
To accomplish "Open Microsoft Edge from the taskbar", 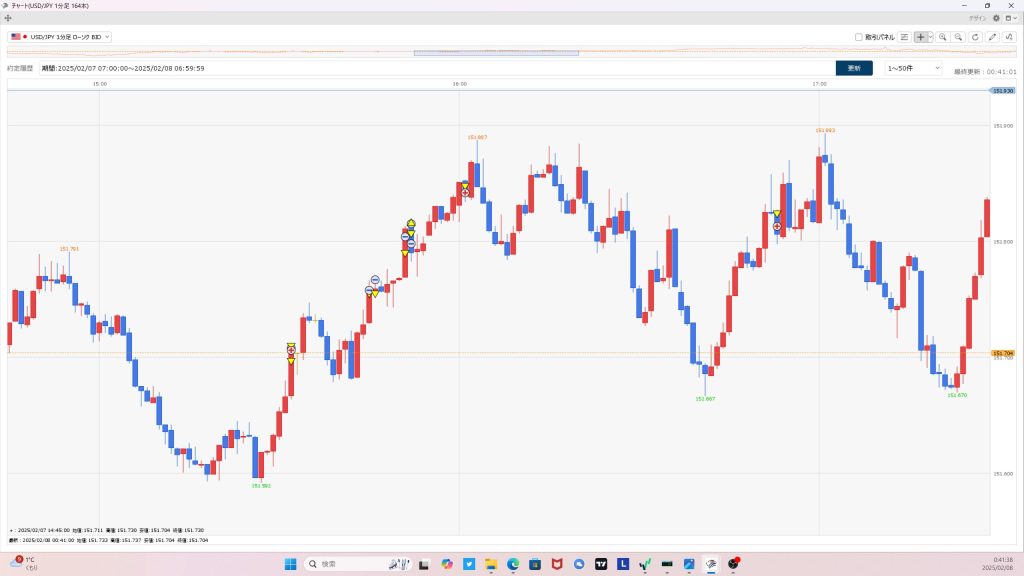I will coord(513,564).
